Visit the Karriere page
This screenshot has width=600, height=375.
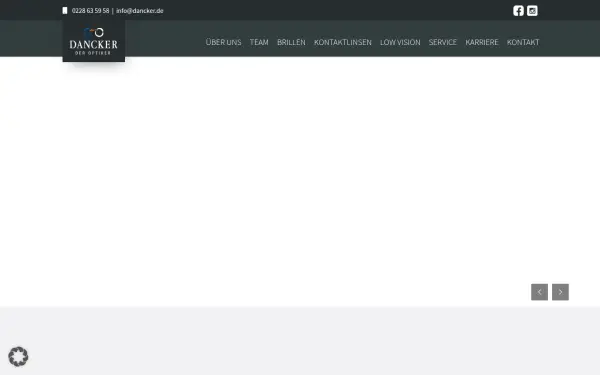pos(482,42)
